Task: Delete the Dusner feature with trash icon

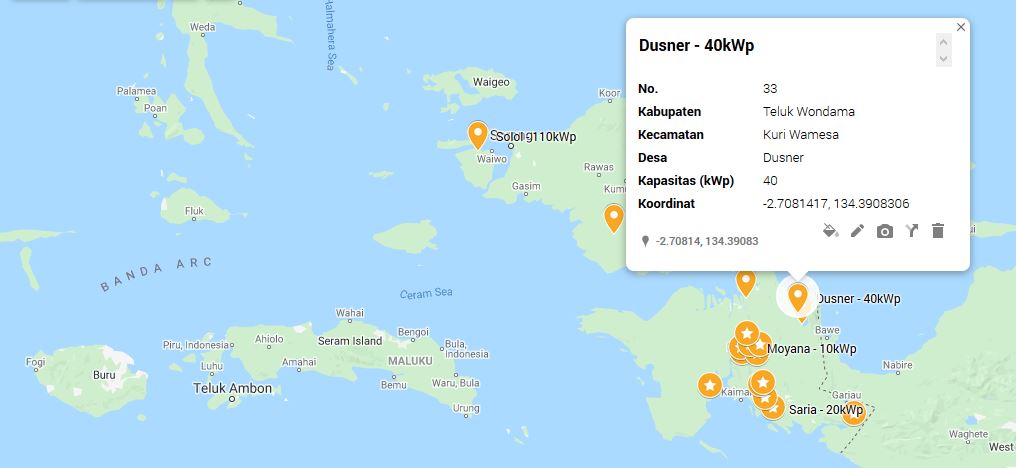Action: tap(938, 231)
